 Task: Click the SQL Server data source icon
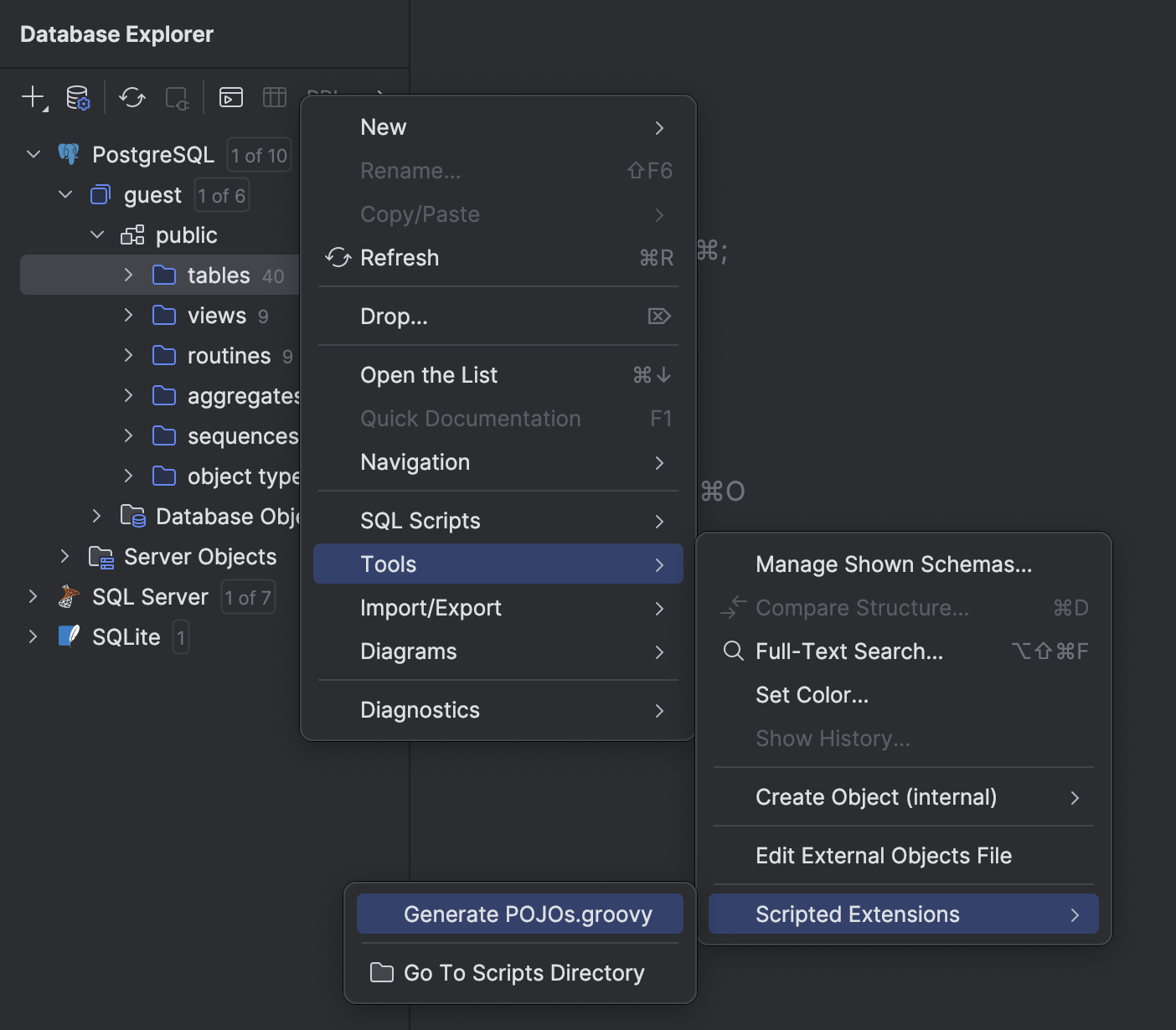click(69, 597)
